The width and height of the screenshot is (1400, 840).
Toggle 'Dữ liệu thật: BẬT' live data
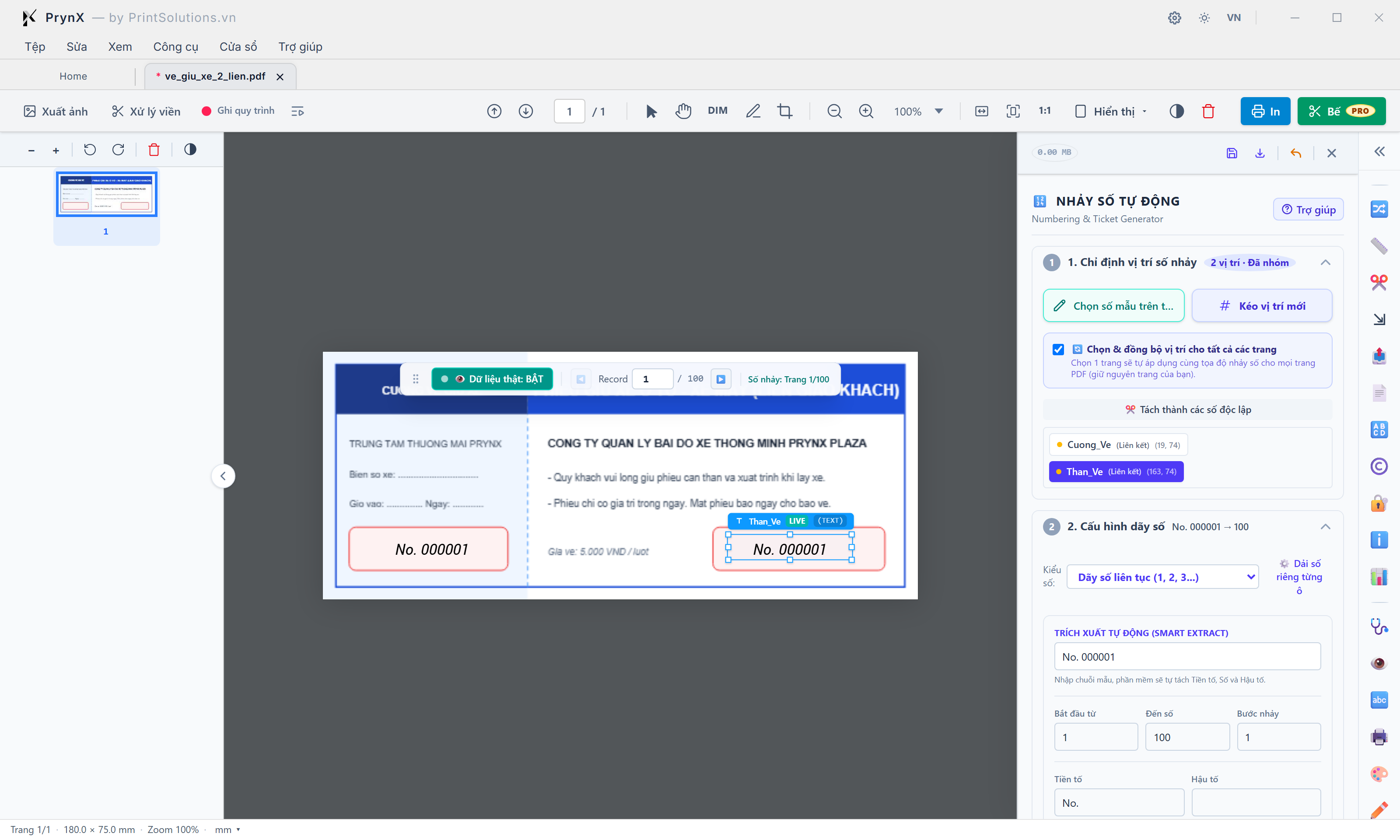[492, 379]
